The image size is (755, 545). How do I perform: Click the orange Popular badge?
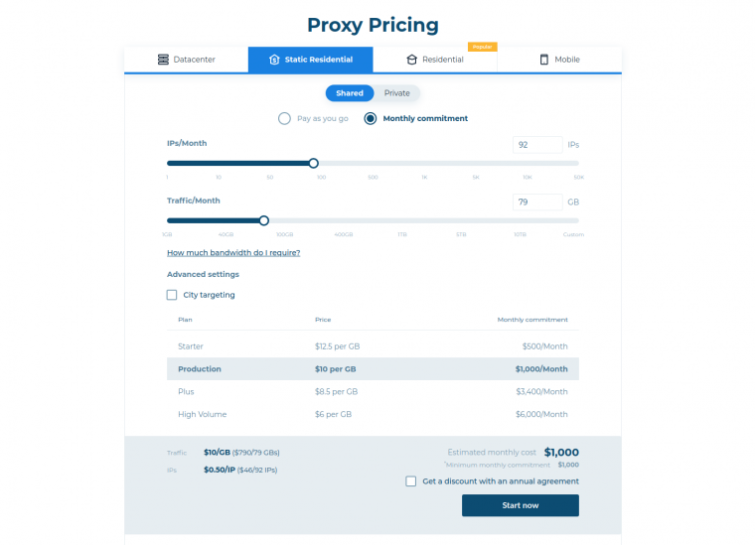tap(482, 47)
